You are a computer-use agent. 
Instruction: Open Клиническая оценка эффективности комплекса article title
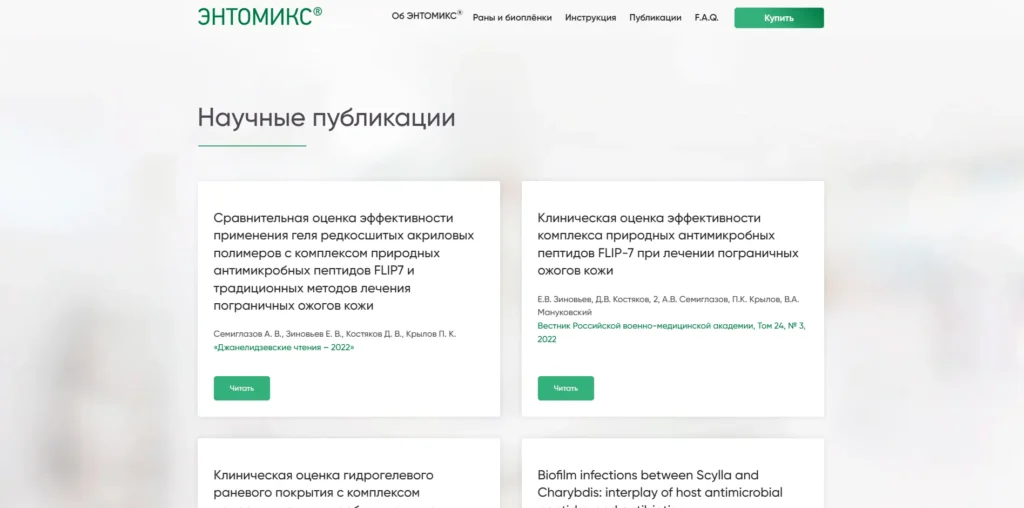(668, 244)
